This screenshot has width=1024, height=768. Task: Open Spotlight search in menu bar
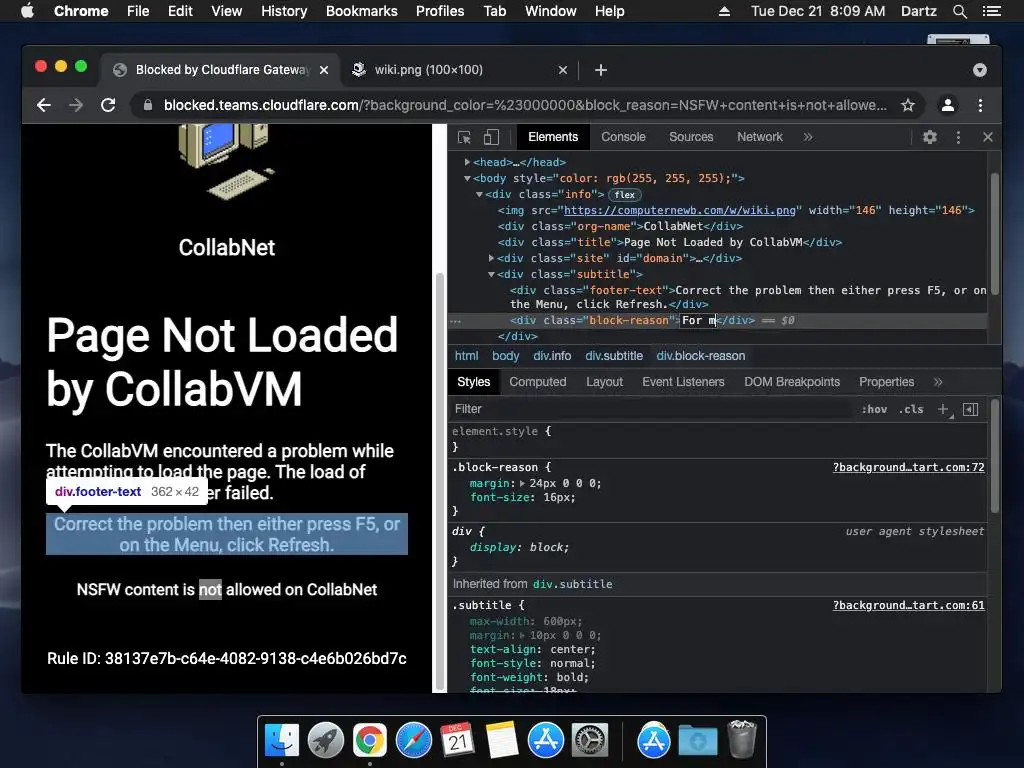pos(959,11)
